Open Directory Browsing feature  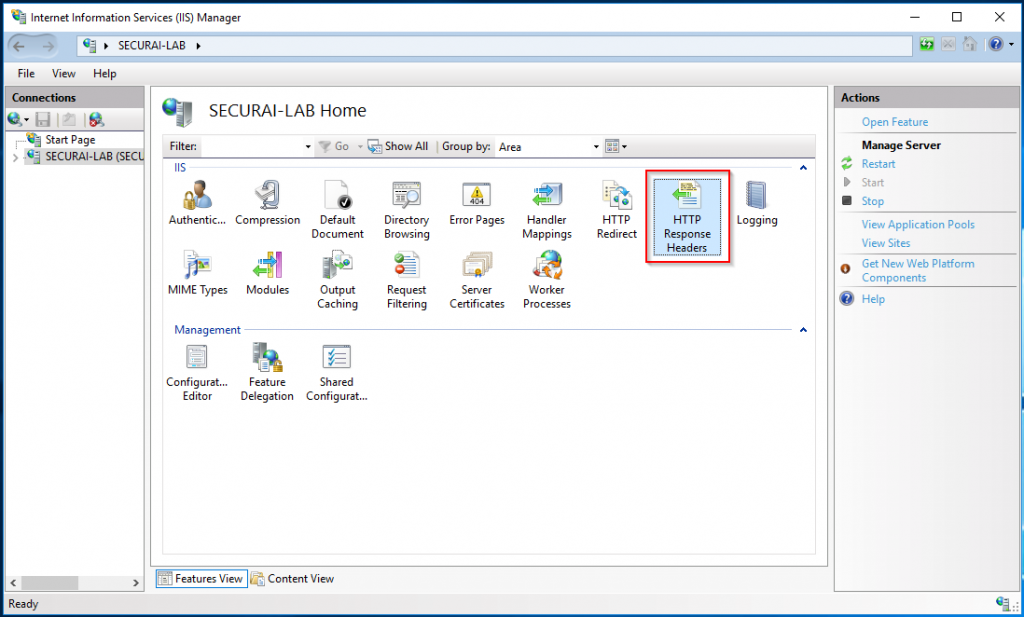pos(407,210)
